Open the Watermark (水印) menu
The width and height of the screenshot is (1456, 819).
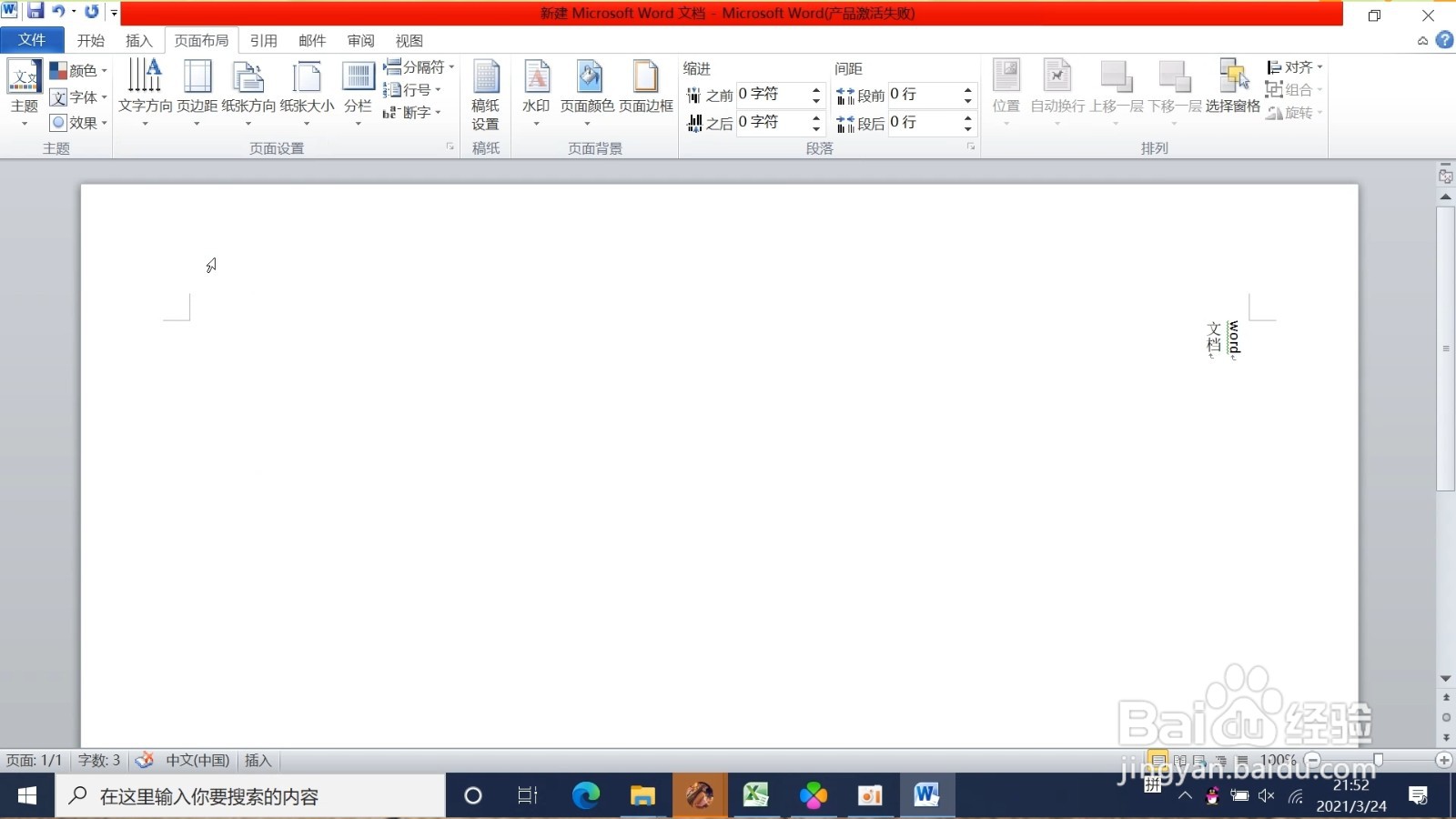pyautogui.click(x=536, y=92)
